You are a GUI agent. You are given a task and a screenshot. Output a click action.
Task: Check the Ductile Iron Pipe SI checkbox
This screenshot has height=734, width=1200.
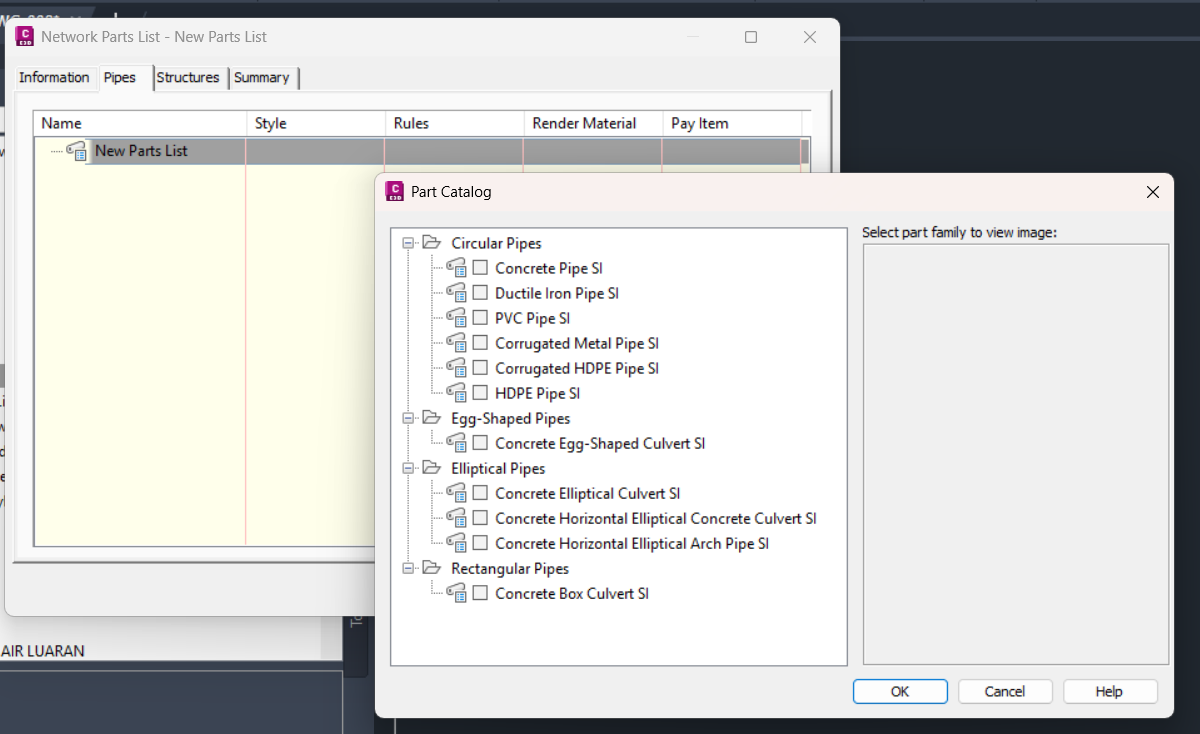[x=481, y=293]
